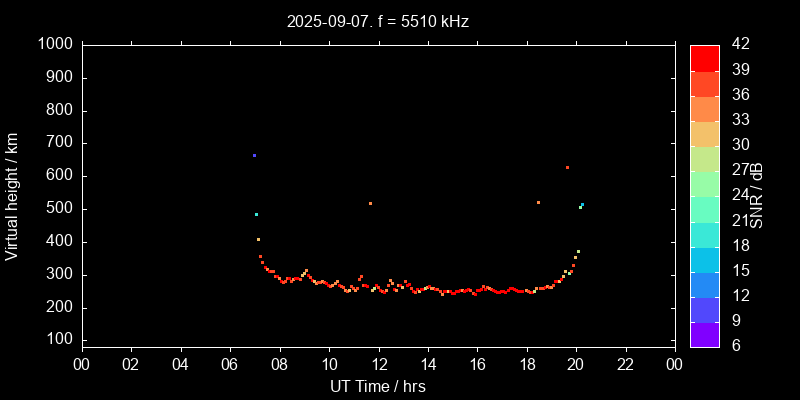Select the violet 6–9 dB colorbar segment
The width and height of the screenshot is (800, 400).
click(x=704, y=334)
